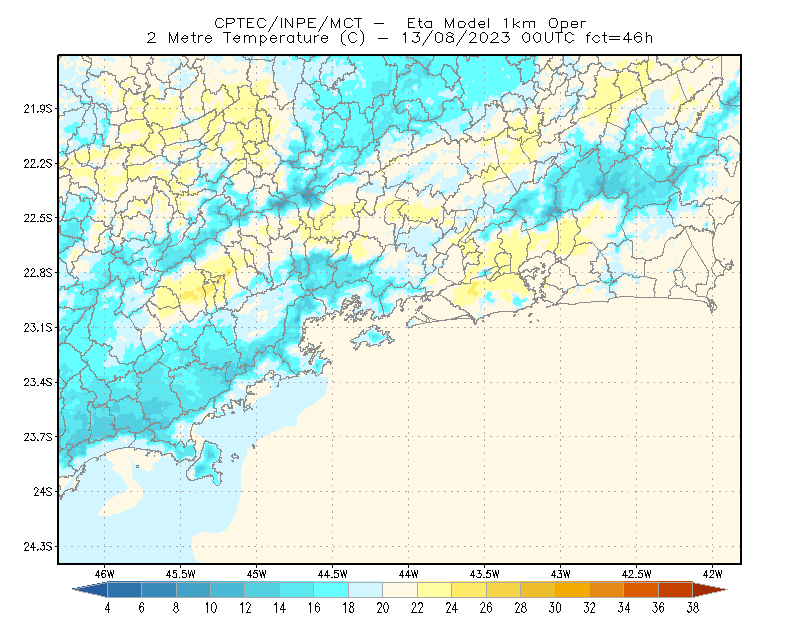Pick the 36–38 °C dark red legend swatch

(x=676, y=589)
